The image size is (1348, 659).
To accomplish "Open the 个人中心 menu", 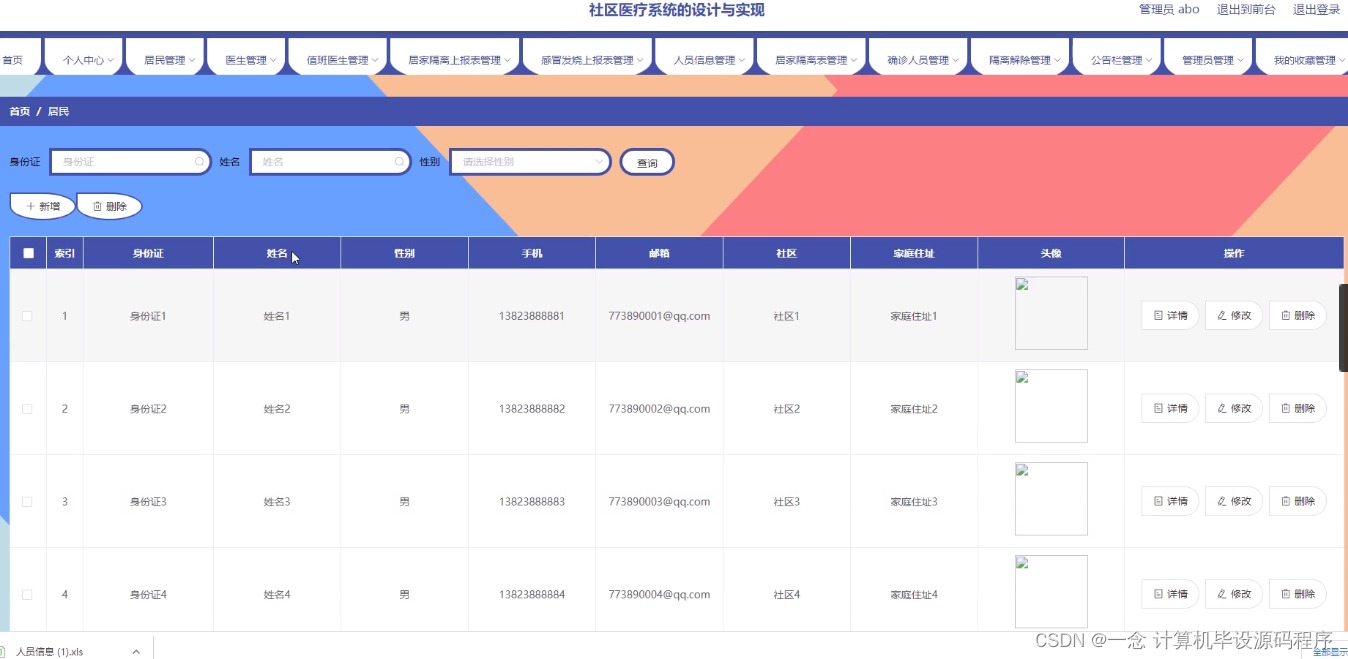I will click(83, 58).
